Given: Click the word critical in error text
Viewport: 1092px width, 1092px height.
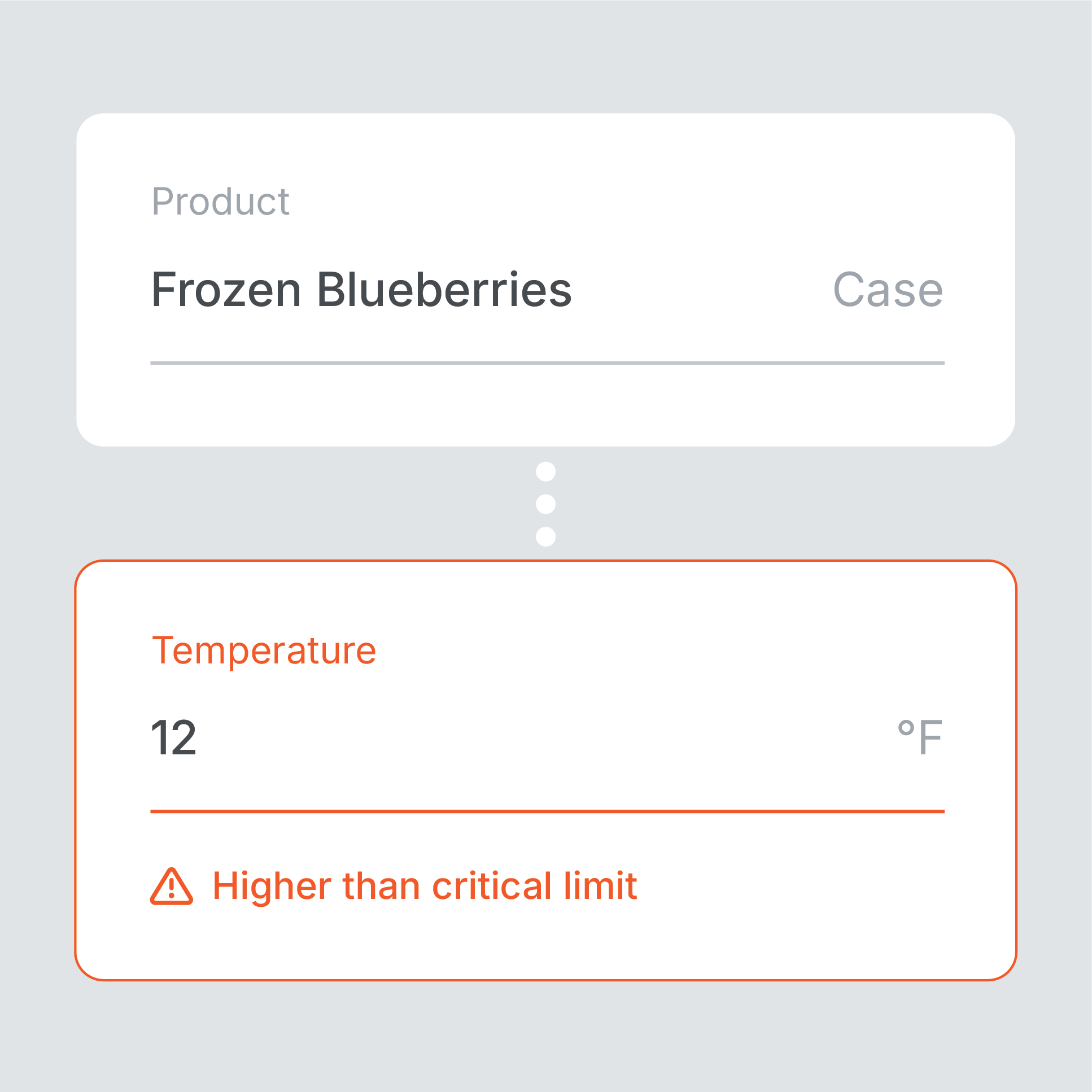Looking at the screenshot, I should [492, 886].
